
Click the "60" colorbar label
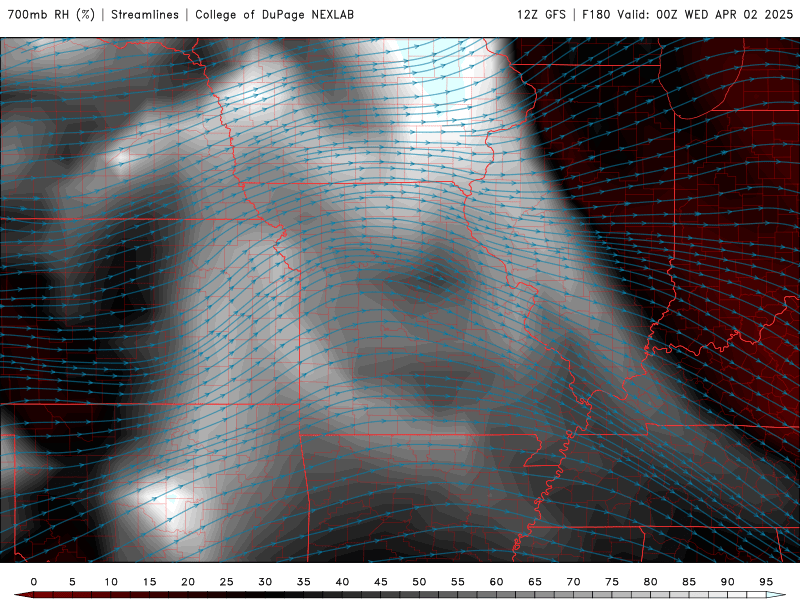496,582
